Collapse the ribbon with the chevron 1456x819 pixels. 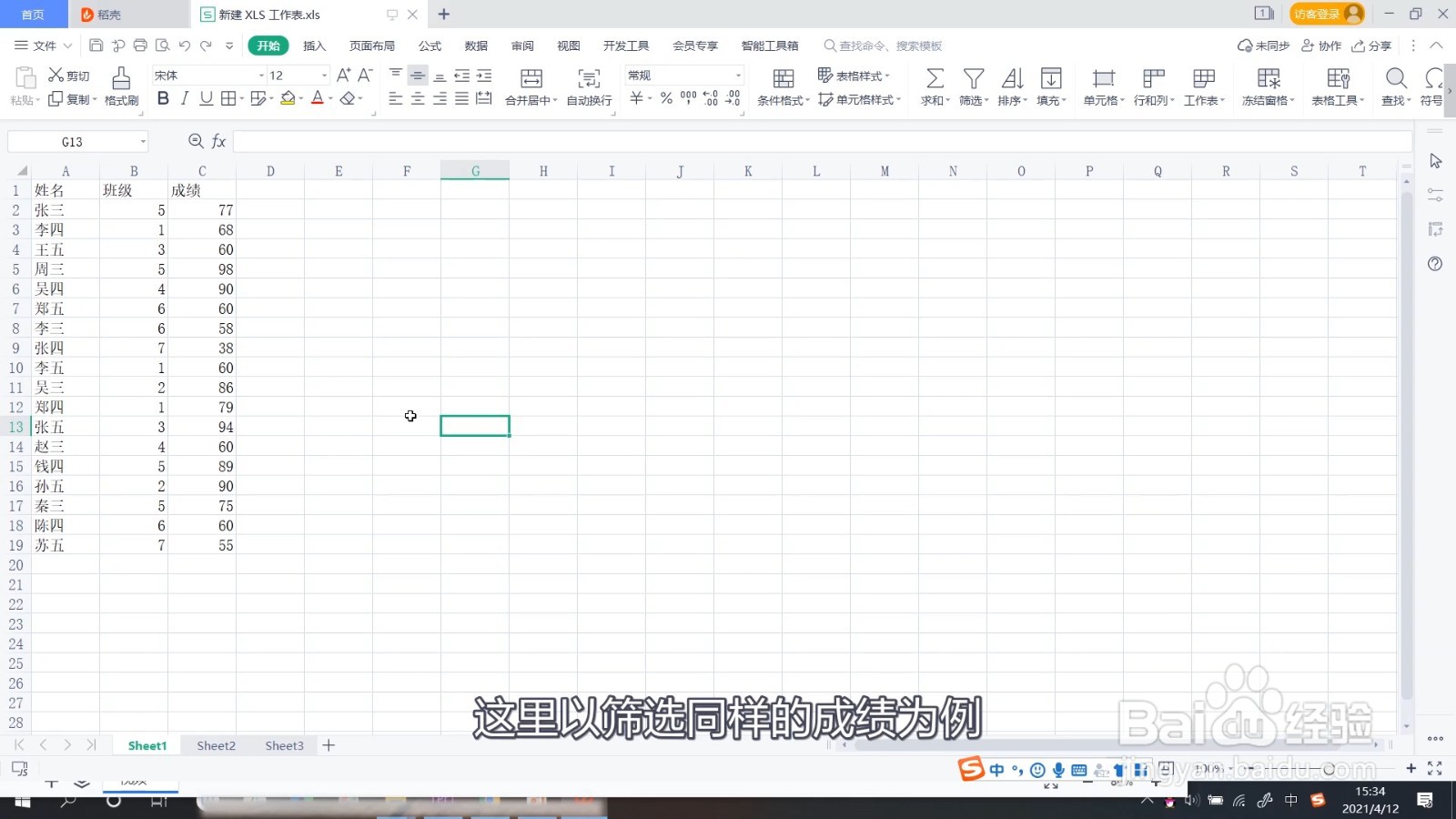click(1436, 45)
